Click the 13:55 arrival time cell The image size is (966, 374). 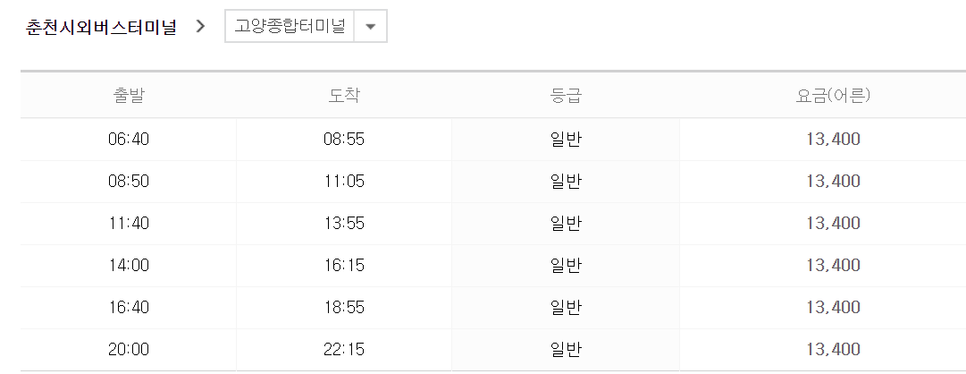point(344,223)
